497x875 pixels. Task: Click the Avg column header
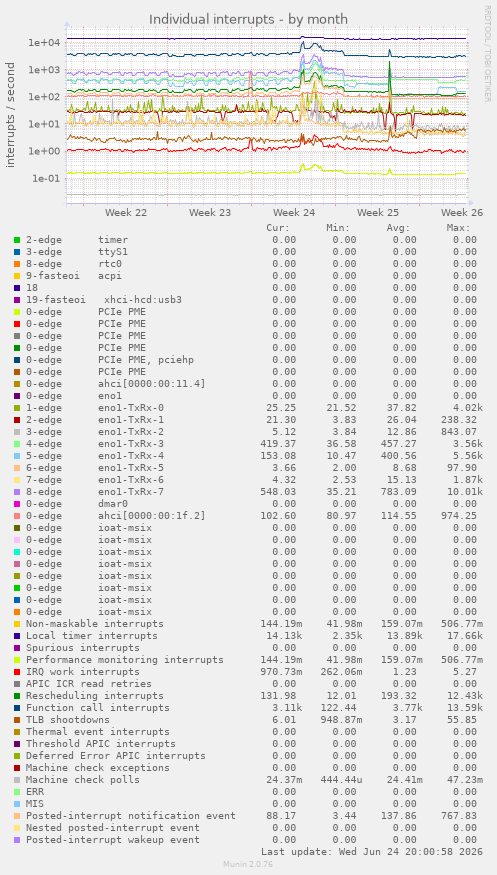[x=398, y=228]
